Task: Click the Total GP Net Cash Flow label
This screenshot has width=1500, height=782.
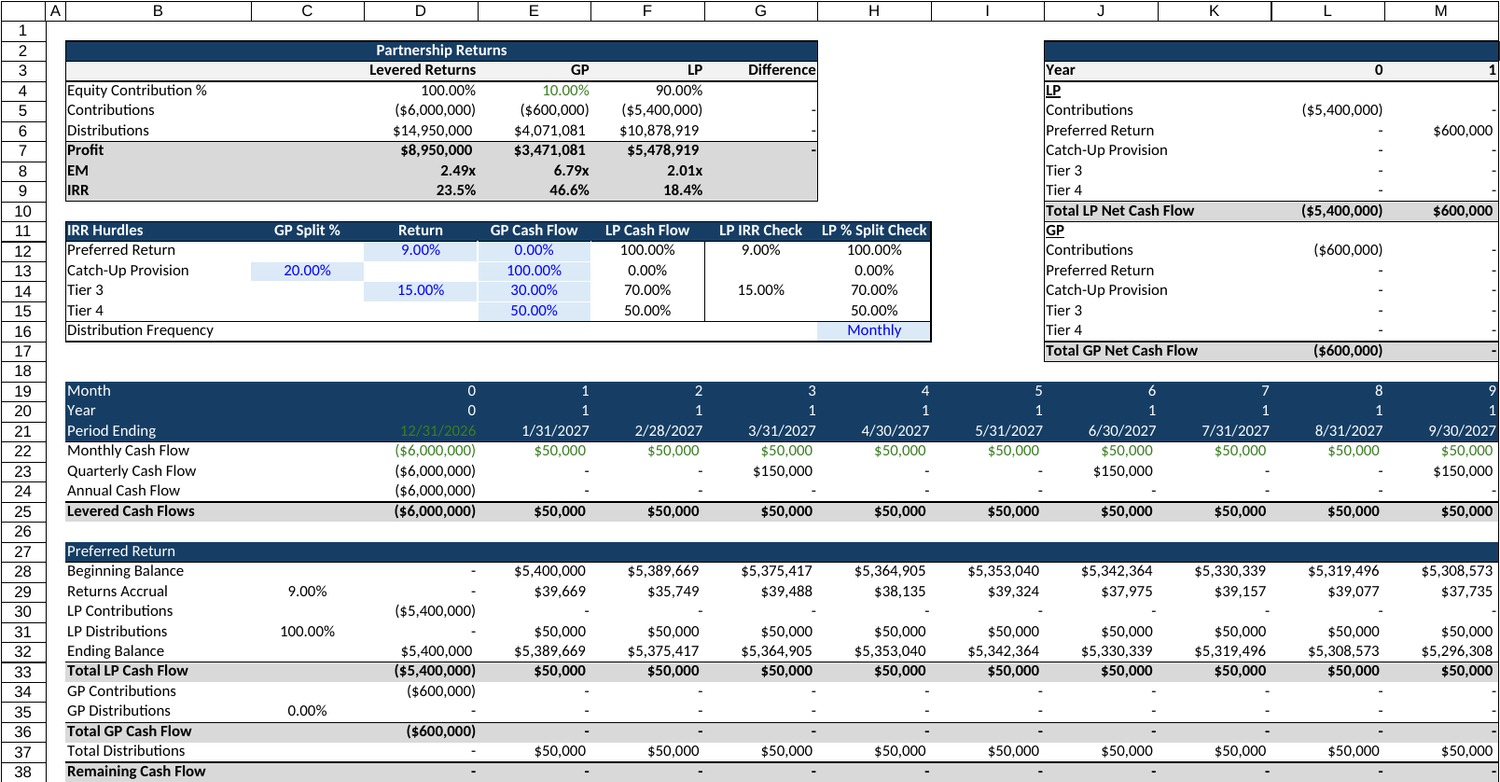Action: click(x=1122, y=350)
